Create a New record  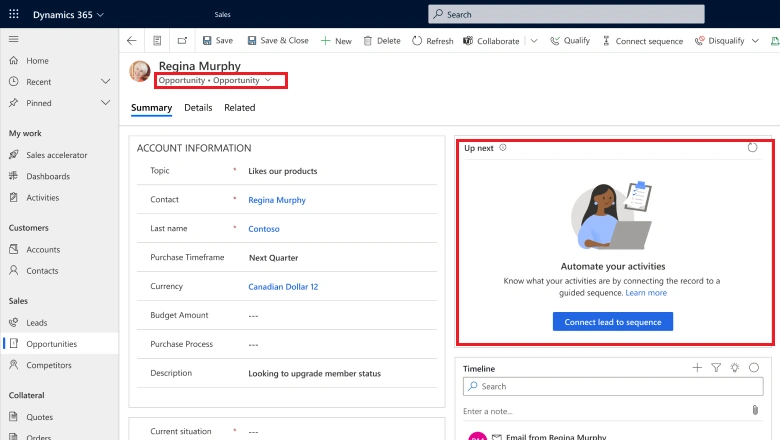pyautogui.click(x=336, y=41)
